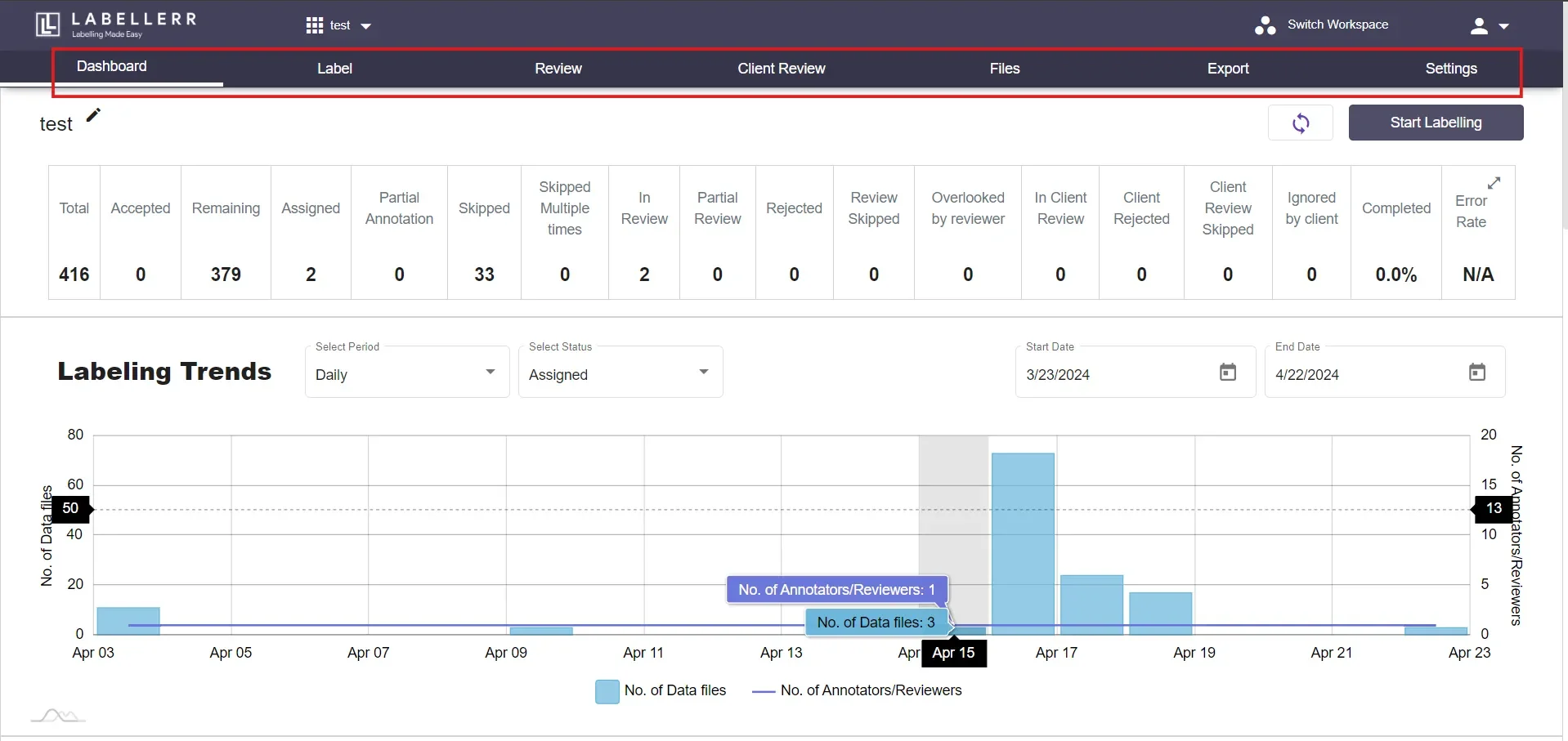This screenshot has height=741, width=1568.
Task: Click the chart logo icon bottom-left
Action: click(58, 716)
